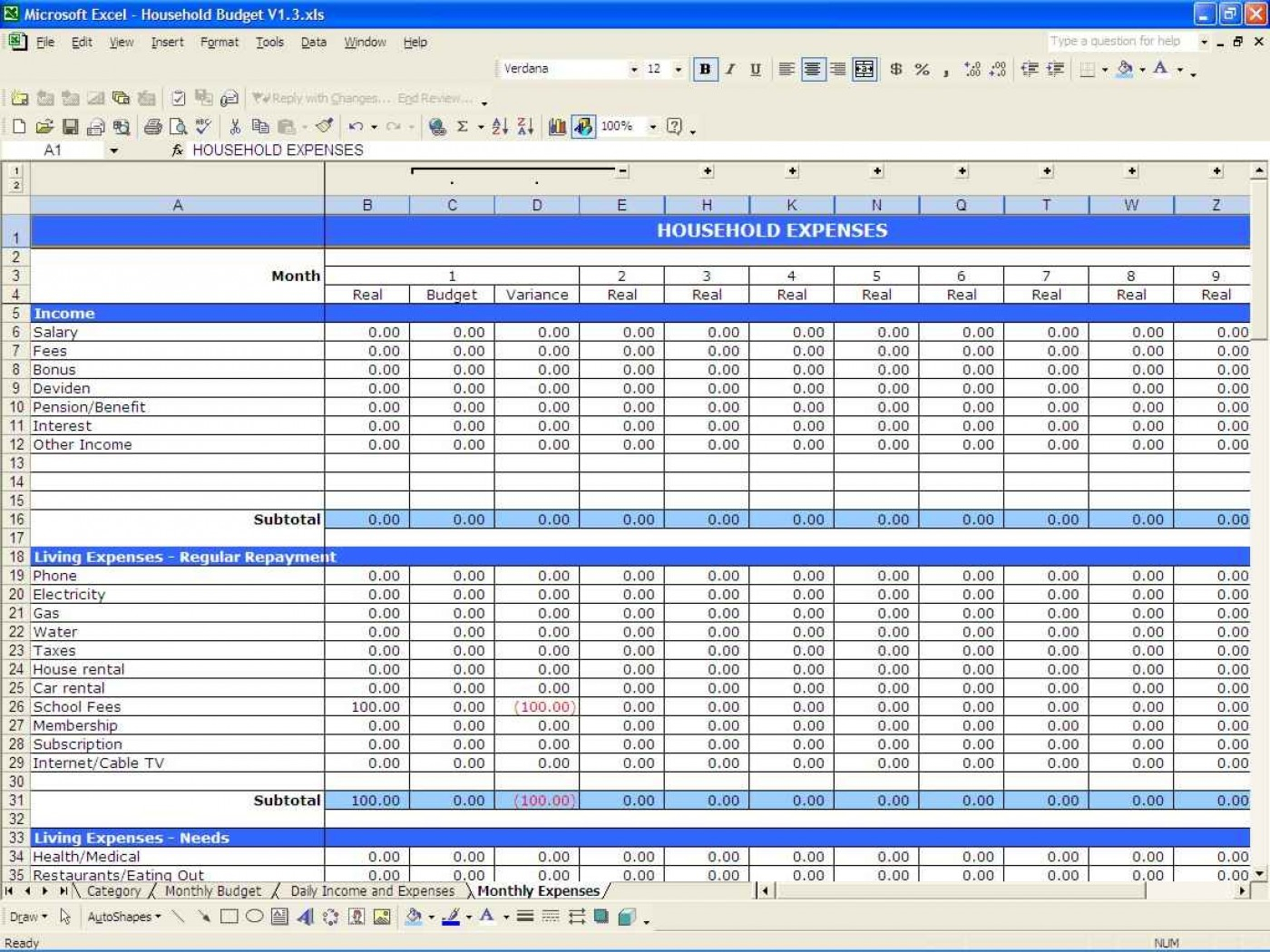Apply Currency Style with the dollar icon
The width and height of the screenshot is (1270, 952).
895,69
